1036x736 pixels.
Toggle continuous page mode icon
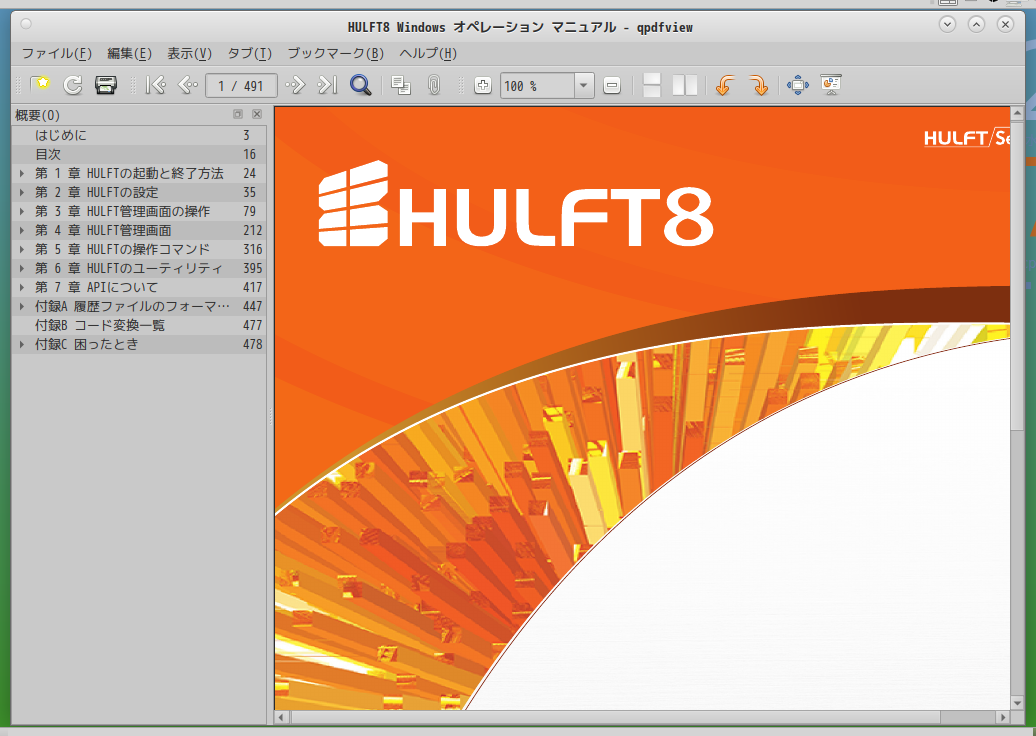(651, 85)
